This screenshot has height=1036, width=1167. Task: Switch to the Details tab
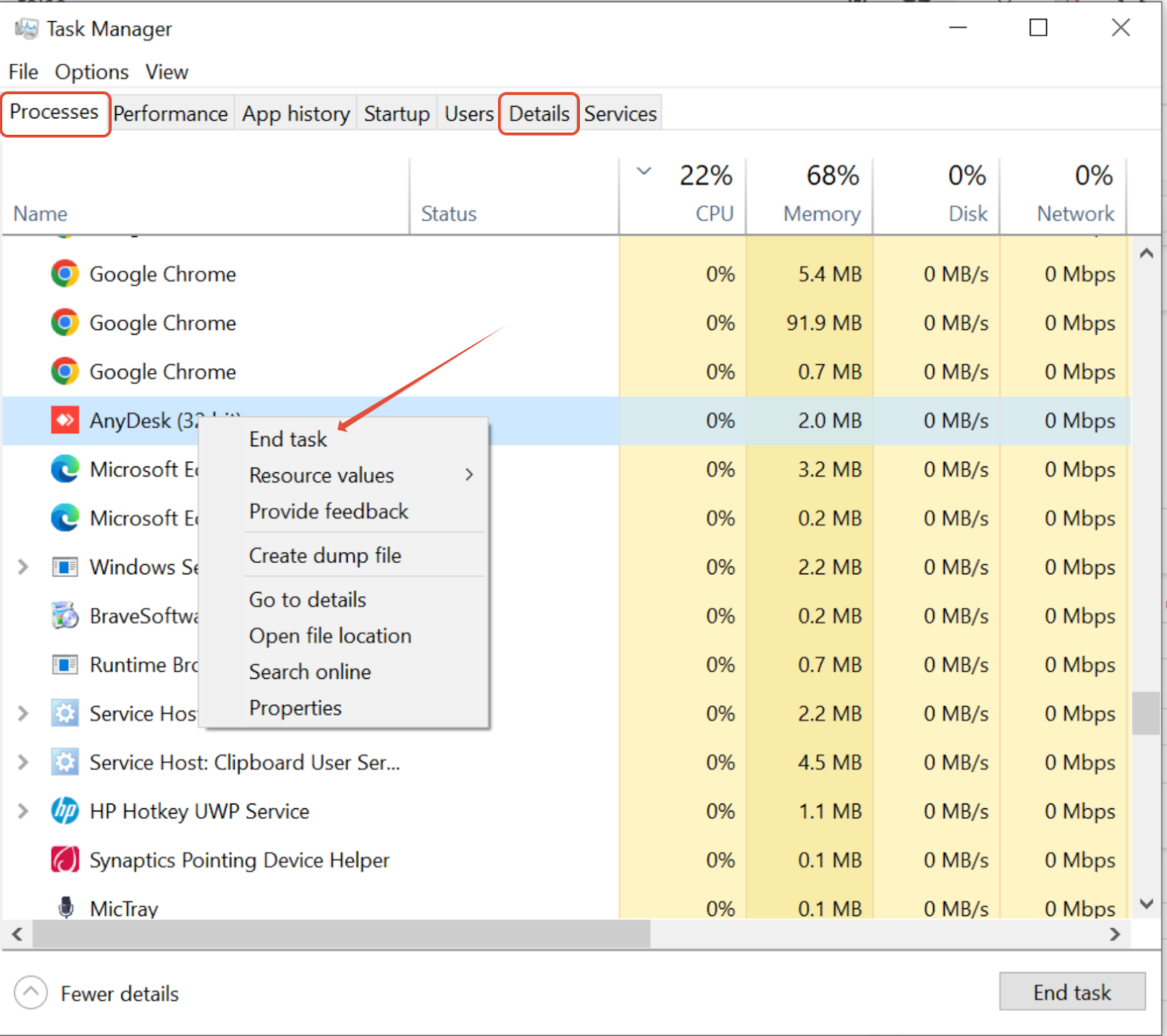[539, 114]
